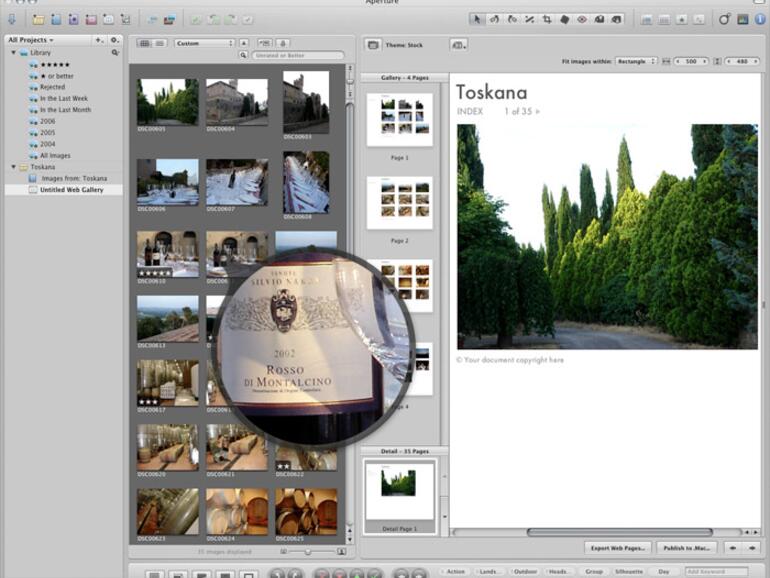Screen dimensions: 770x578
Task: Click the Theme selection icon
Action: tap(372, 44)
